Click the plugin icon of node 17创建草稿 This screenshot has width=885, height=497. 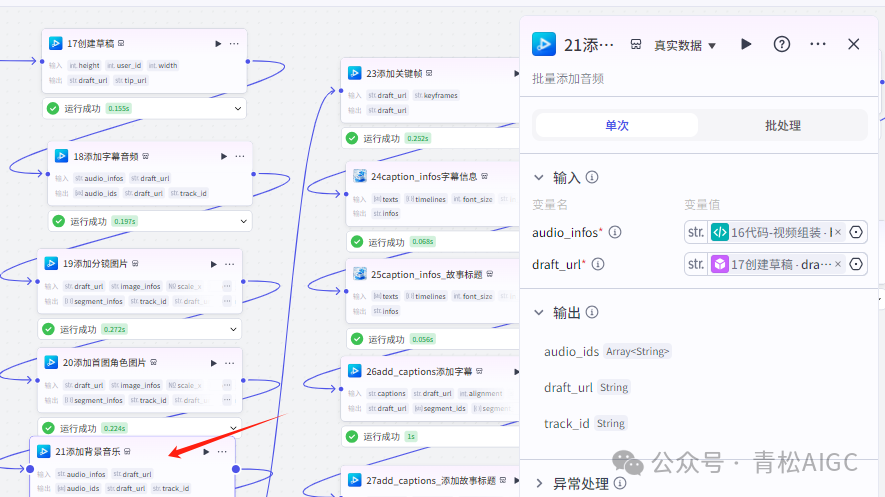55,43
